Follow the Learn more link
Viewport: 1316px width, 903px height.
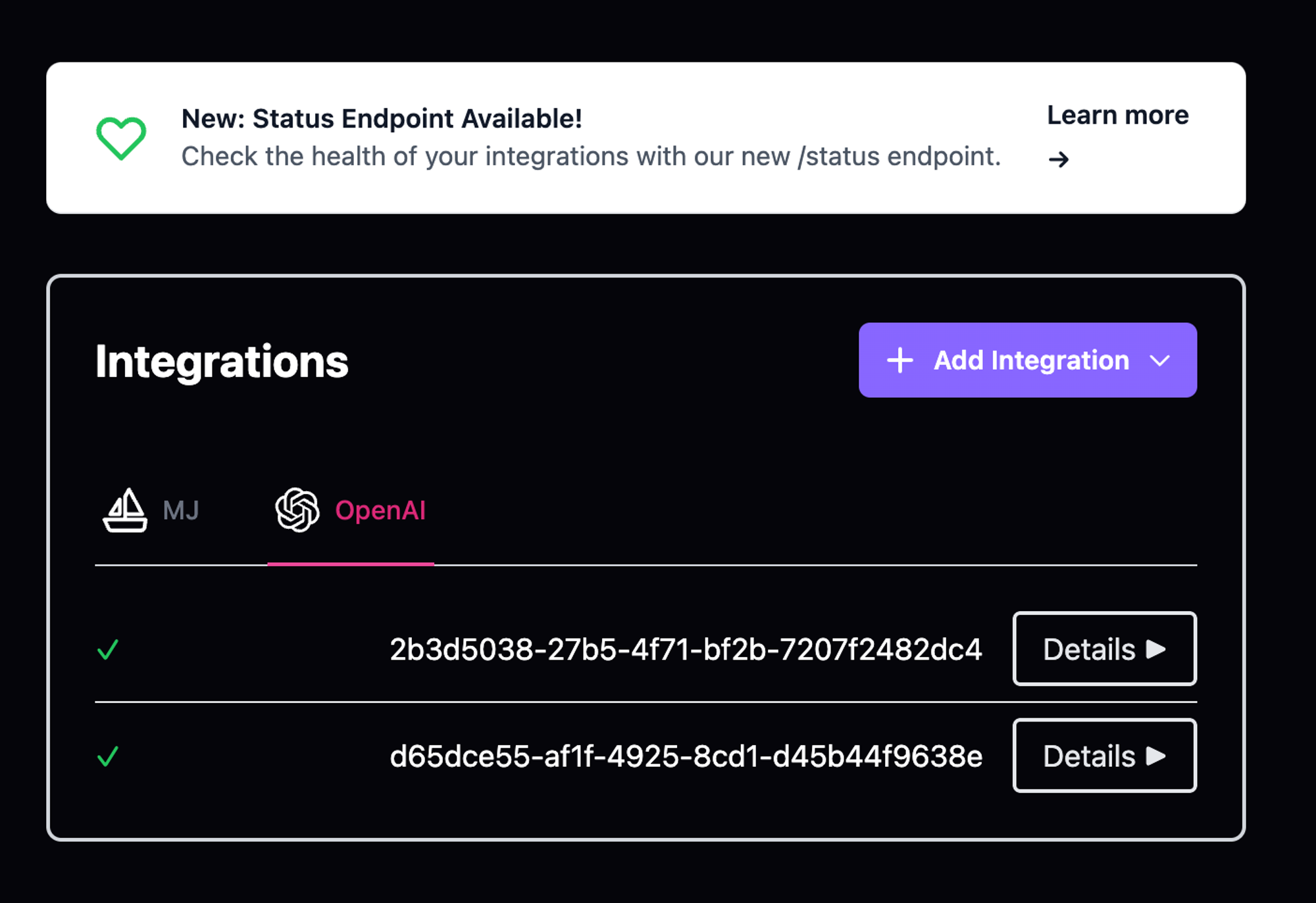[x=1117, y=116]
